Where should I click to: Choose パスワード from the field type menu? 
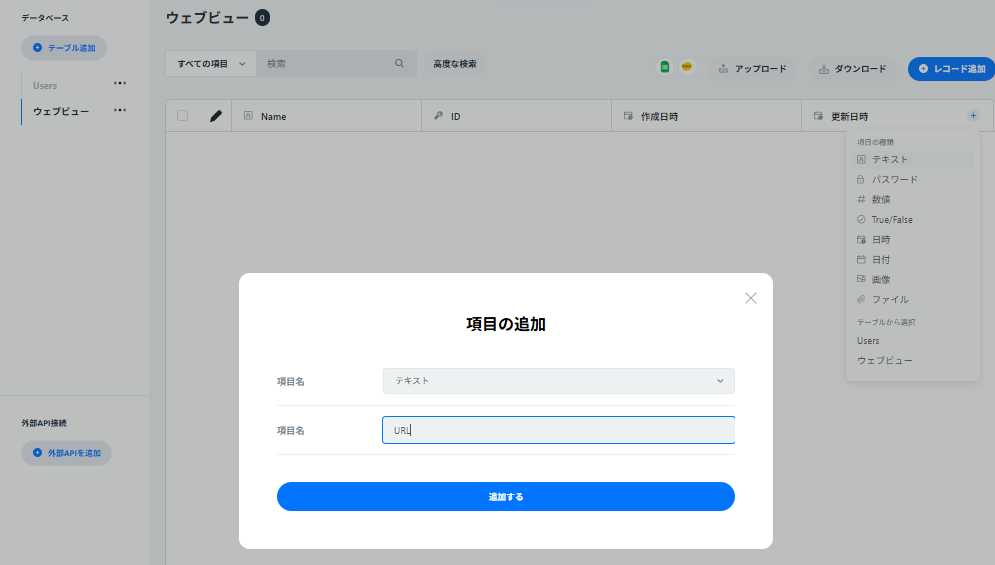(x=913, y=180)
